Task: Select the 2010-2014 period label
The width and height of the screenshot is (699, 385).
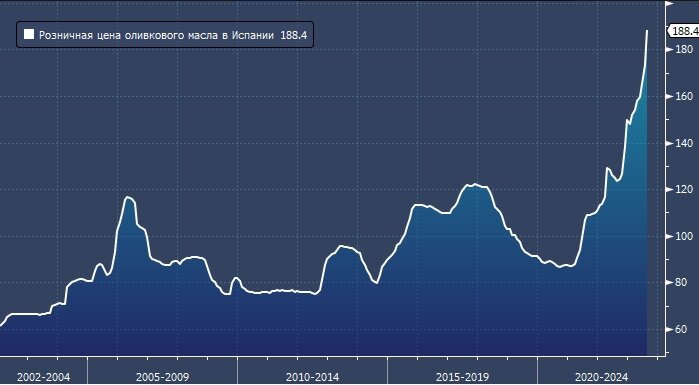Action: [312, 377]
